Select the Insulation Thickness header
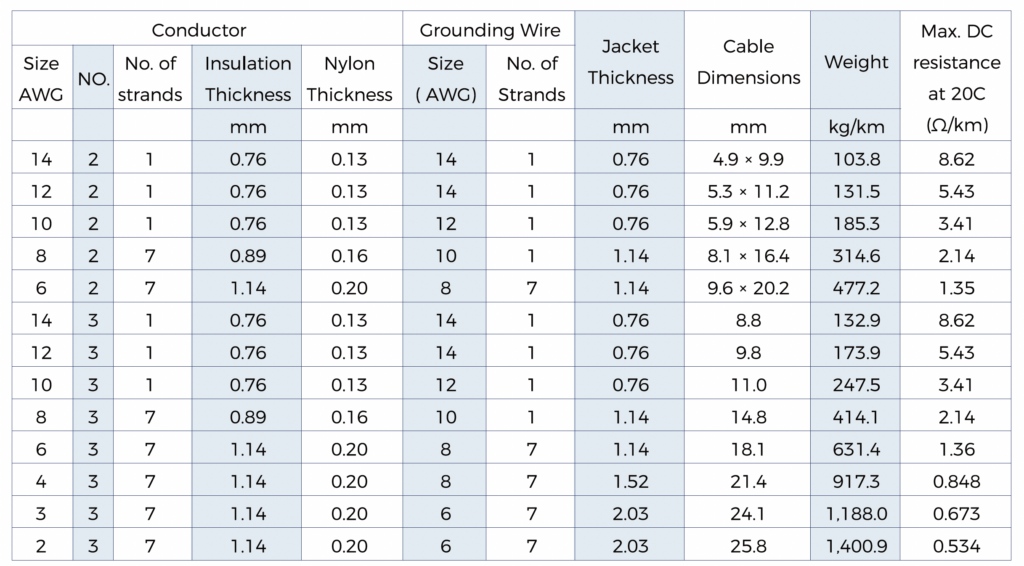This screenshot has height=566, width=1024. (248, 79)
